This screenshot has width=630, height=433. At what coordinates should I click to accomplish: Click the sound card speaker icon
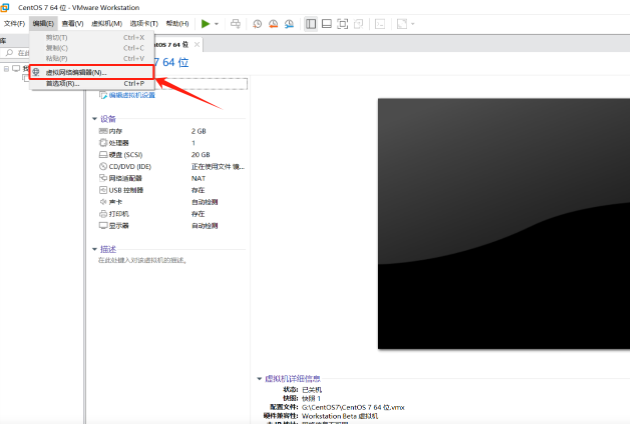(103, 202)
